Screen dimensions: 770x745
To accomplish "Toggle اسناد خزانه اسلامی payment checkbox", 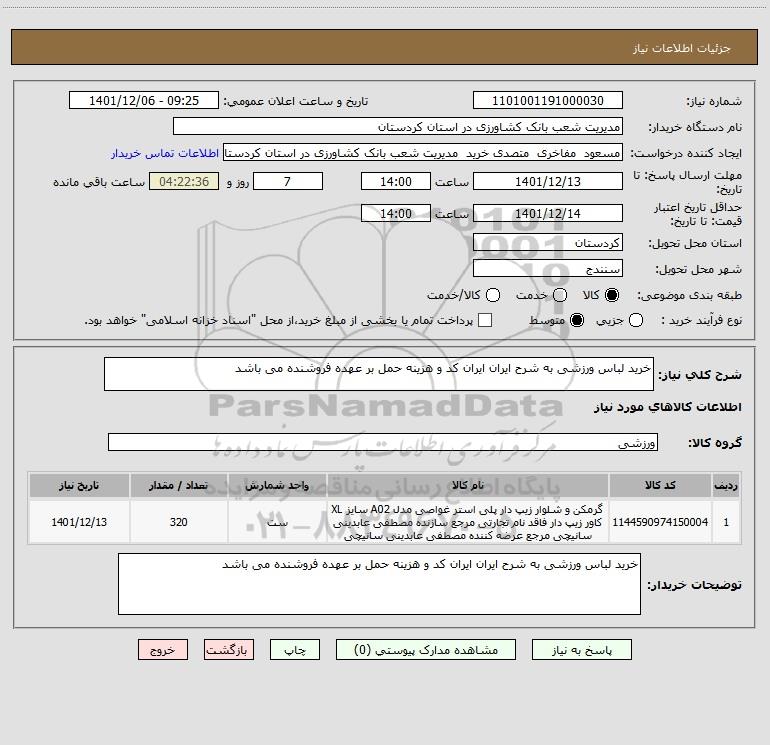I will point(485,320).
